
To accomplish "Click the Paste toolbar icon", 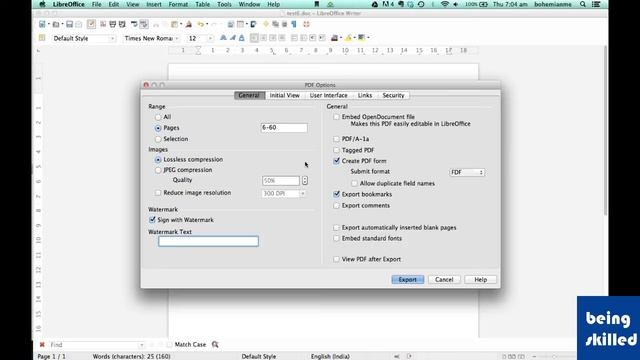I will (175, 24).
